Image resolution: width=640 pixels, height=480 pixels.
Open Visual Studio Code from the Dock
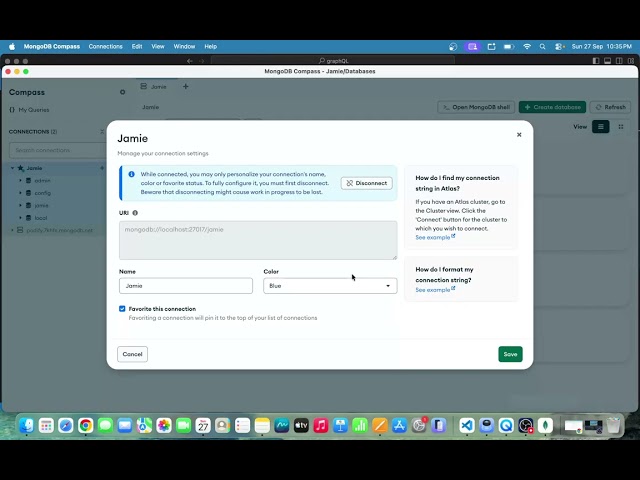pyautogui.click(x=467, y=426)
